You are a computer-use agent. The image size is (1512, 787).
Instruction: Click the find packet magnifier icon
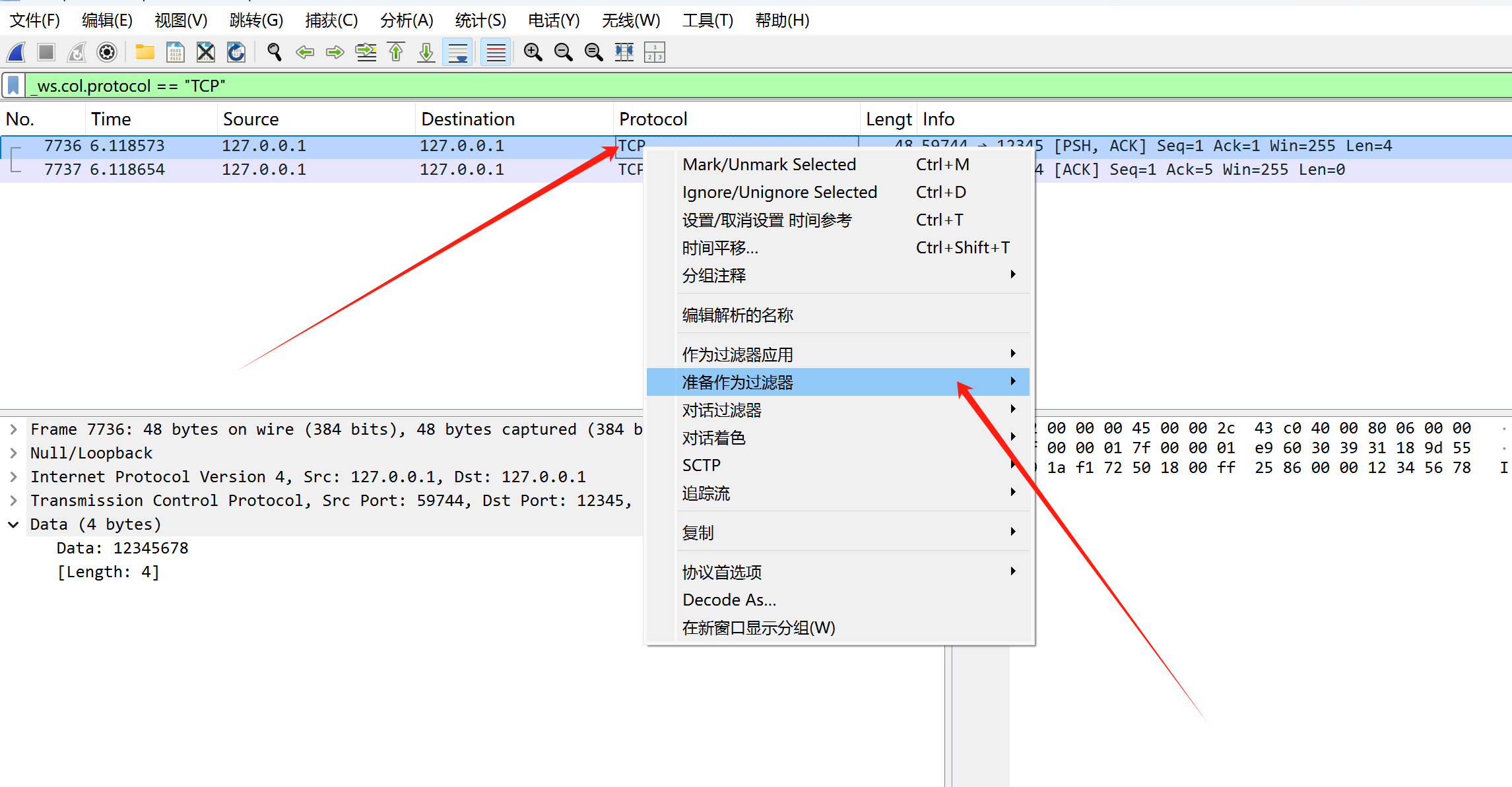point(274,52)
